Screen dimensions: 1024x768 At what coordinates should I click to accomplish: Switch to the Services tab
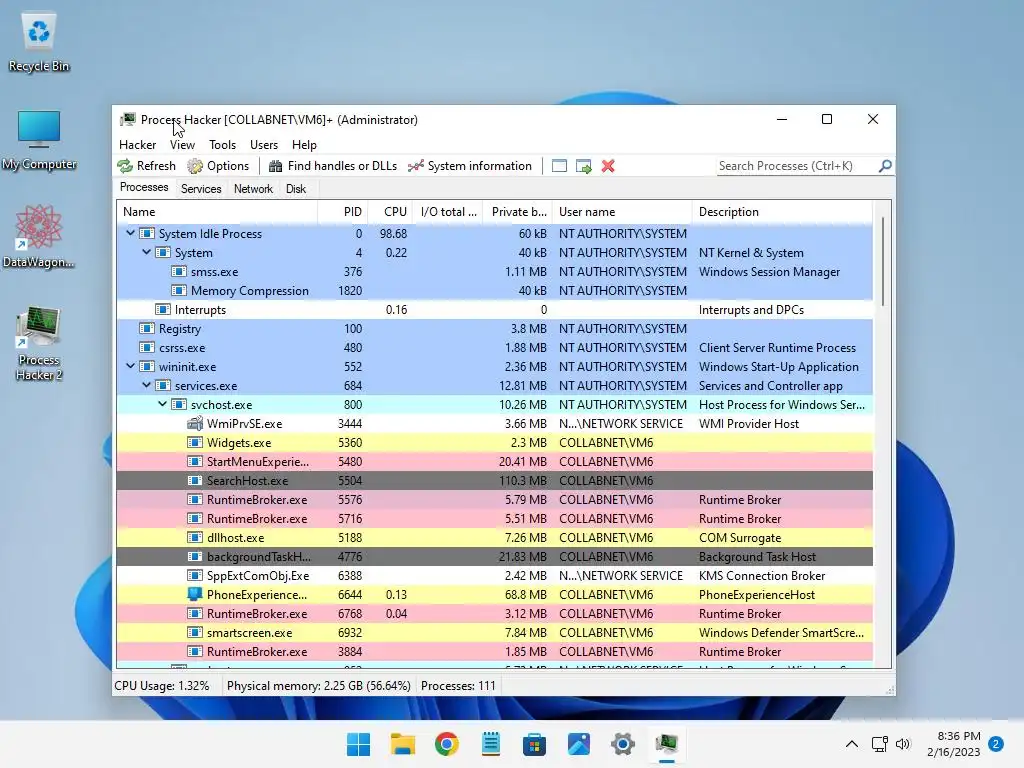pos(201,189)
